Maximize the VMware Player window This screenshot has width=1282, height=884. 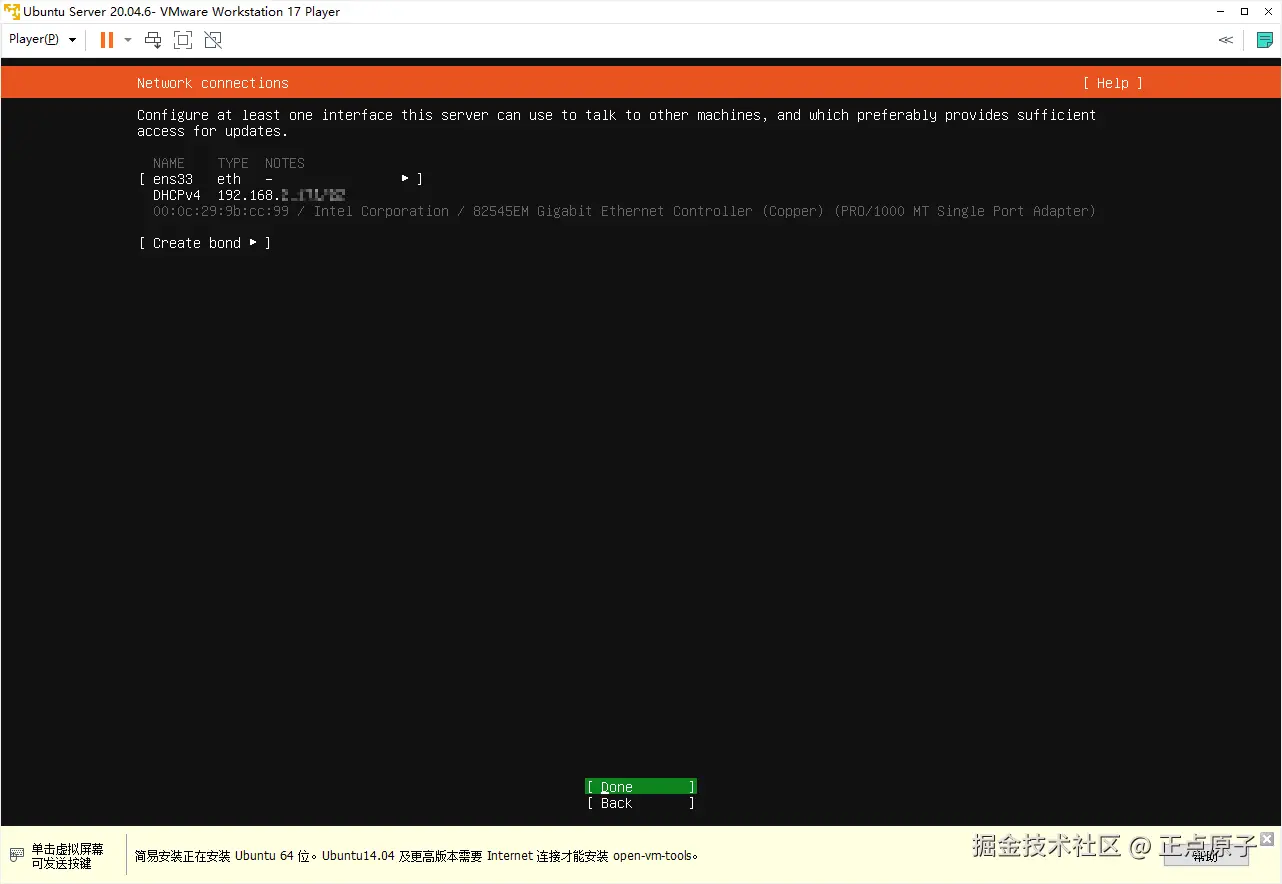(1244, 12)
